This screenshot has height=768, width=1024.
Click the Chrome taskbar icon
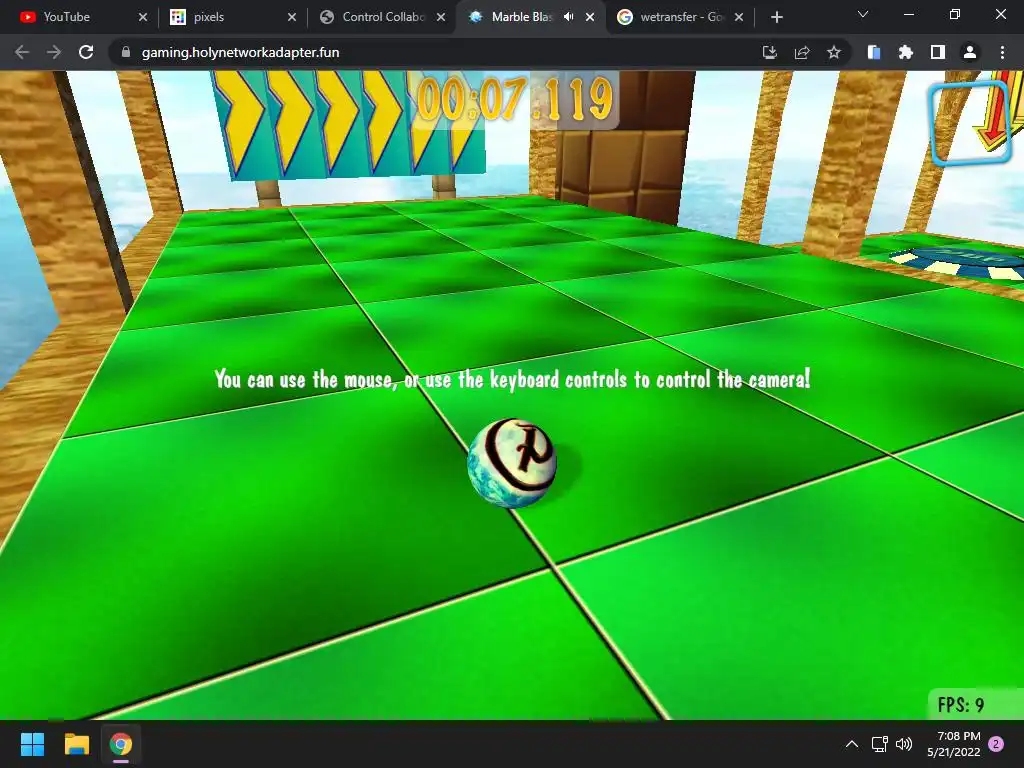point(121,744)
